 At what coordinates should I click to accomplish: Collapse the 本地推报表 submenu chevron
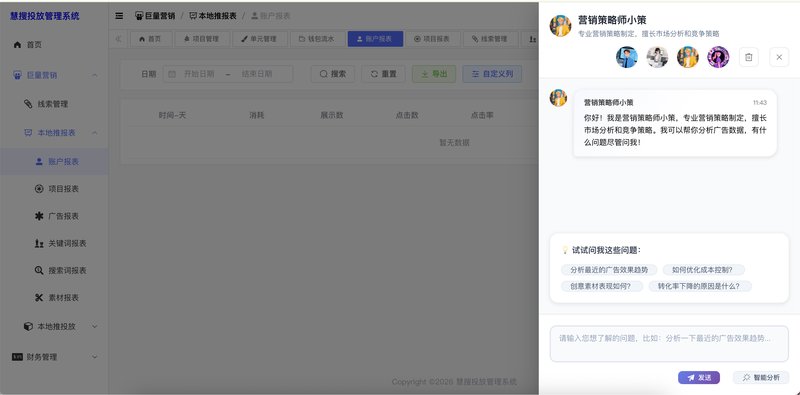[95, 133]
